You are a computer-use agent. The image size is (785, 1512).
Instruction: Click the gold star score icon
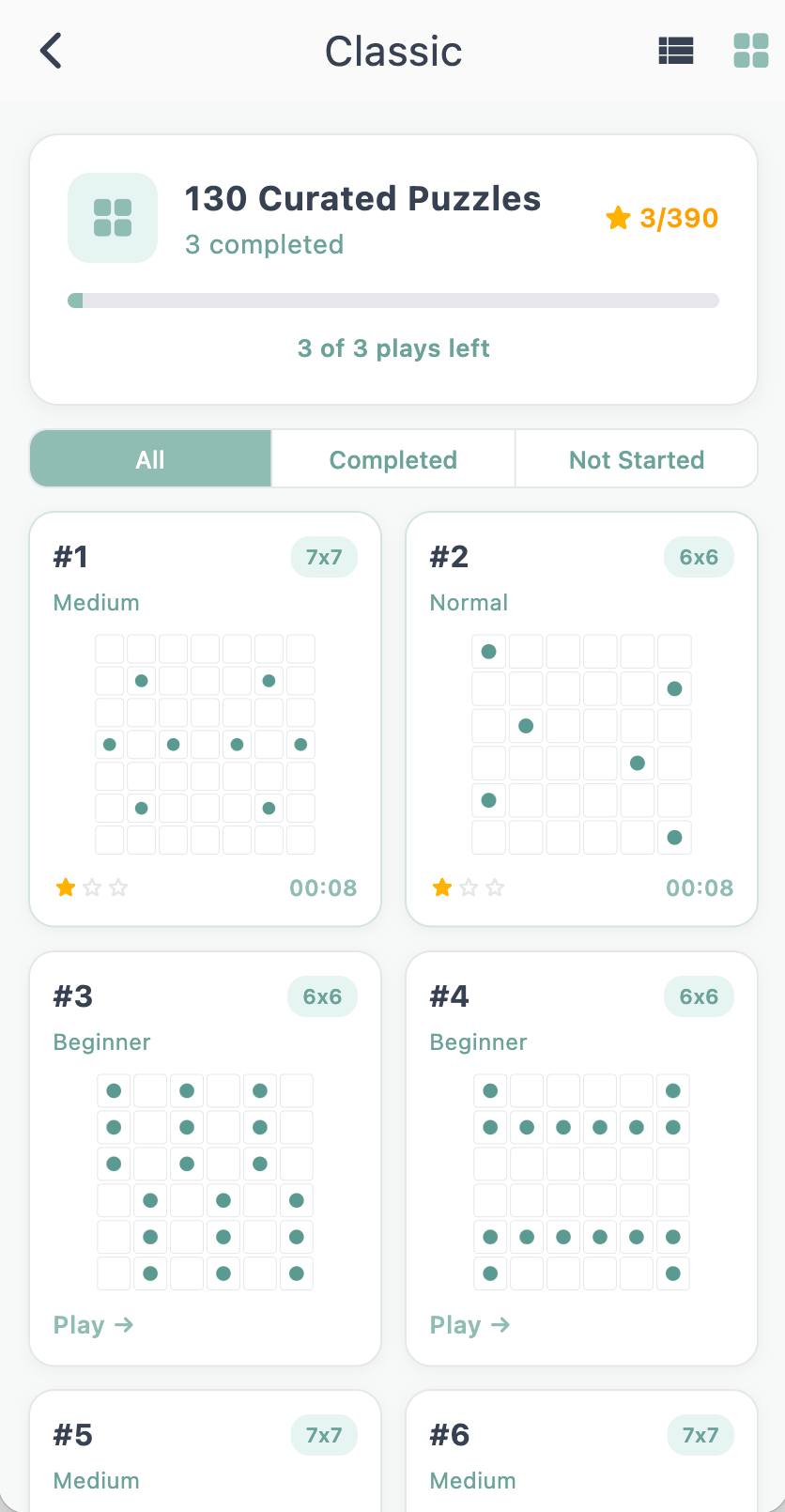tap(618, 218)
